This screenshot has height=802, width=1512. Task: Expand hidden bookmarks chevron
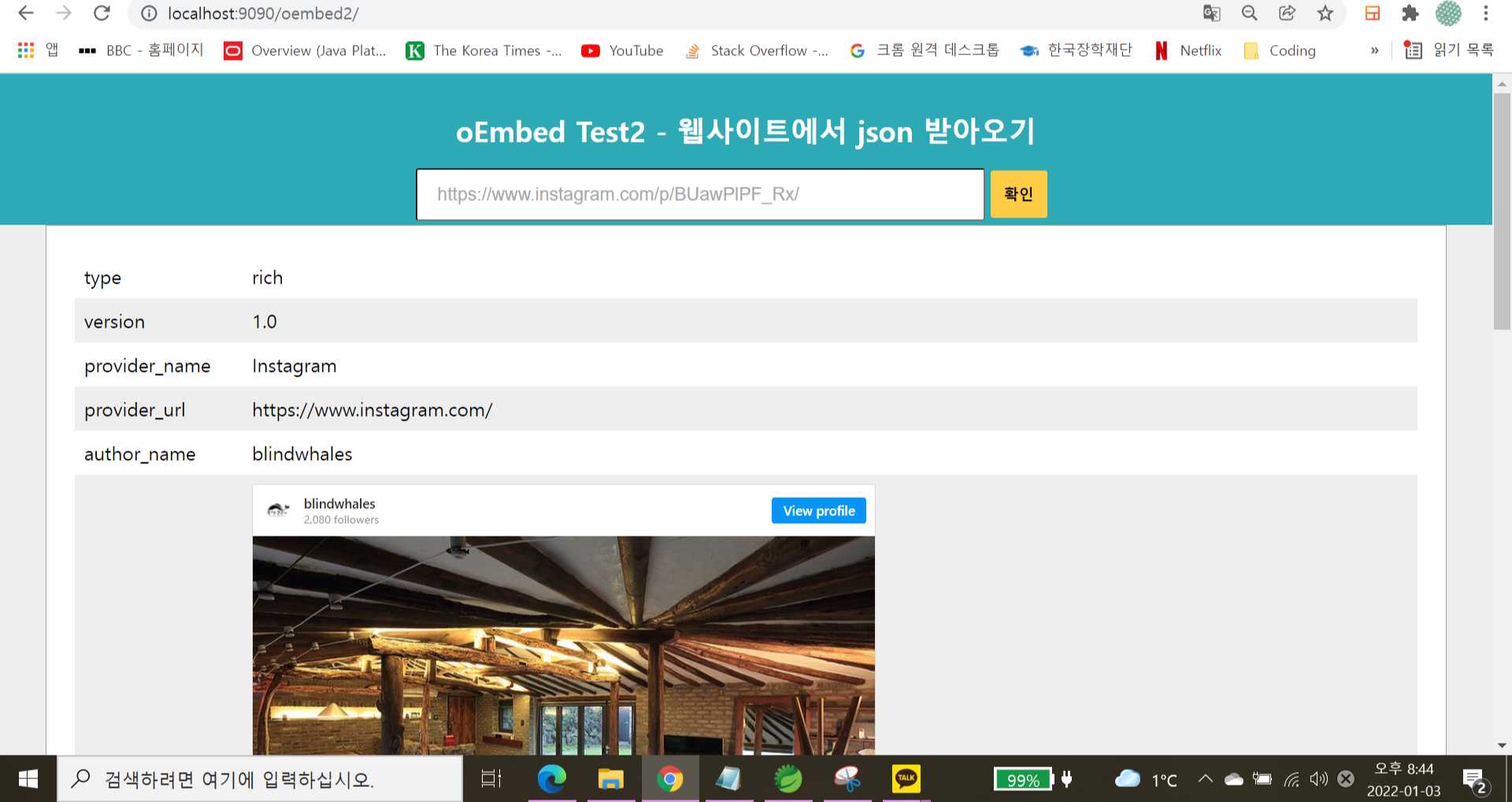[x=1374, y=50]
